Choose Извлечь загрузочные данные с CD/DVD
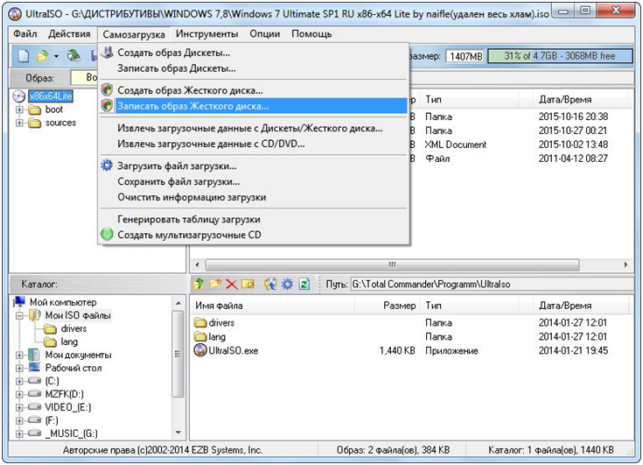Image resolution: width=643 pixels, height=465 pixels. click(x=253, y=144)
